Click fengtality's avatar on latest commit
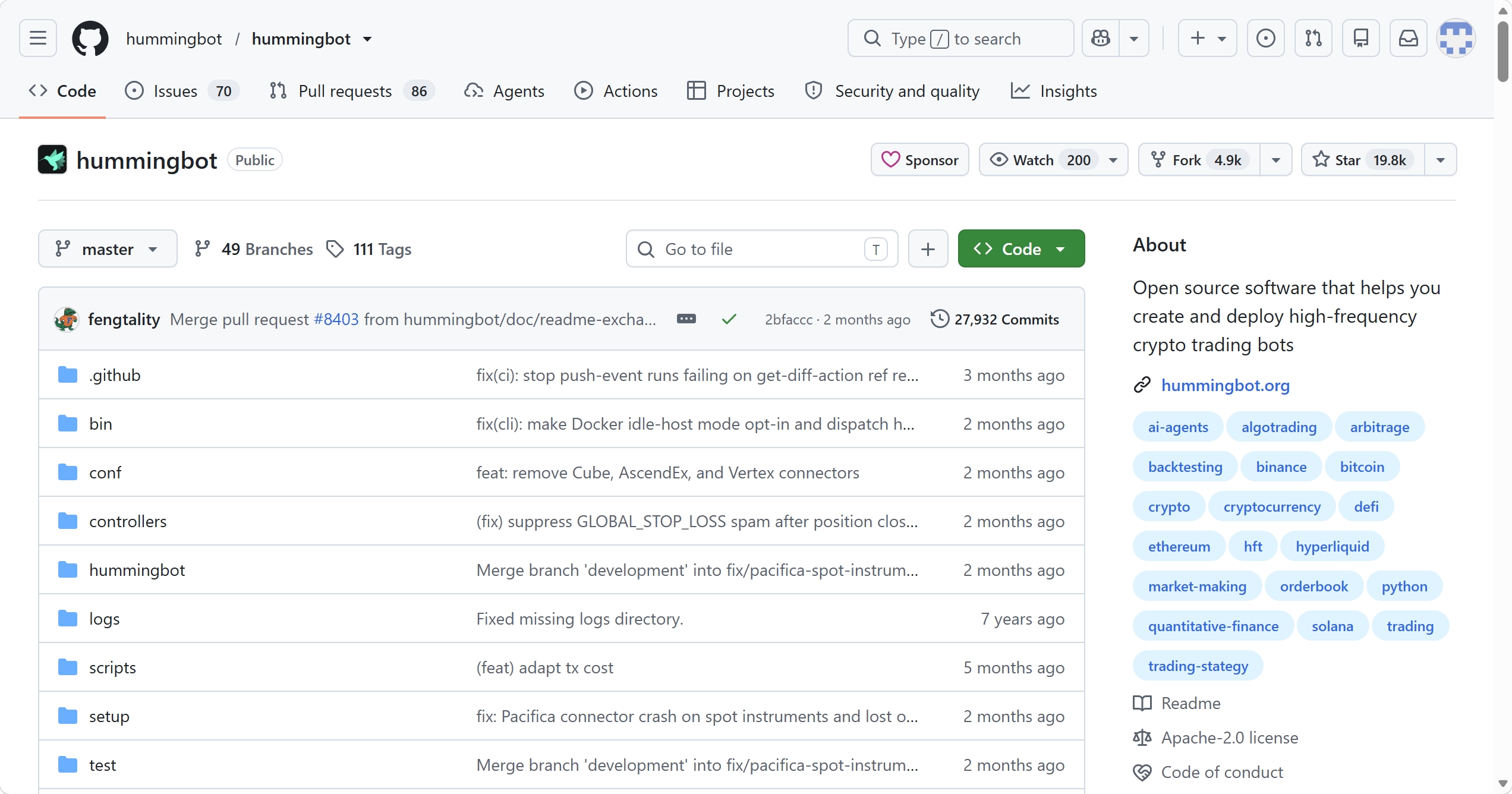The width and height of the screenshot is (1512, 794). tap(67, 319)
